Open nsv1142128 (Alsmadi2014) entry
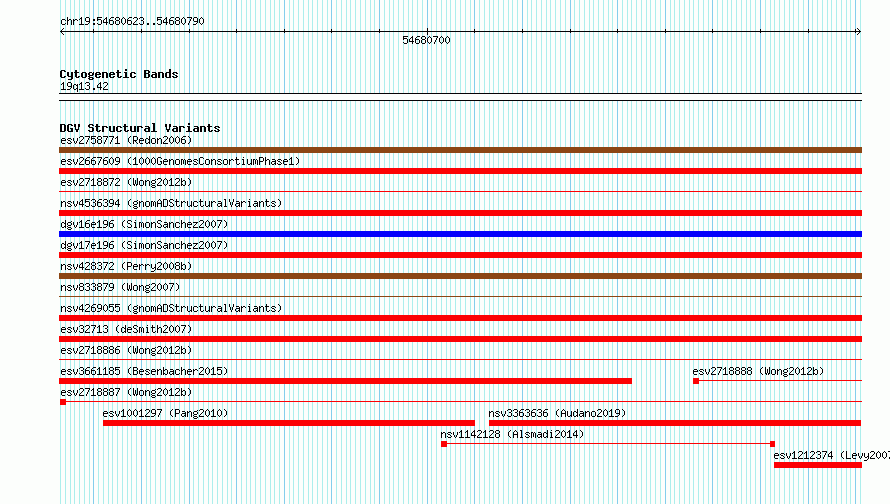 512,434
